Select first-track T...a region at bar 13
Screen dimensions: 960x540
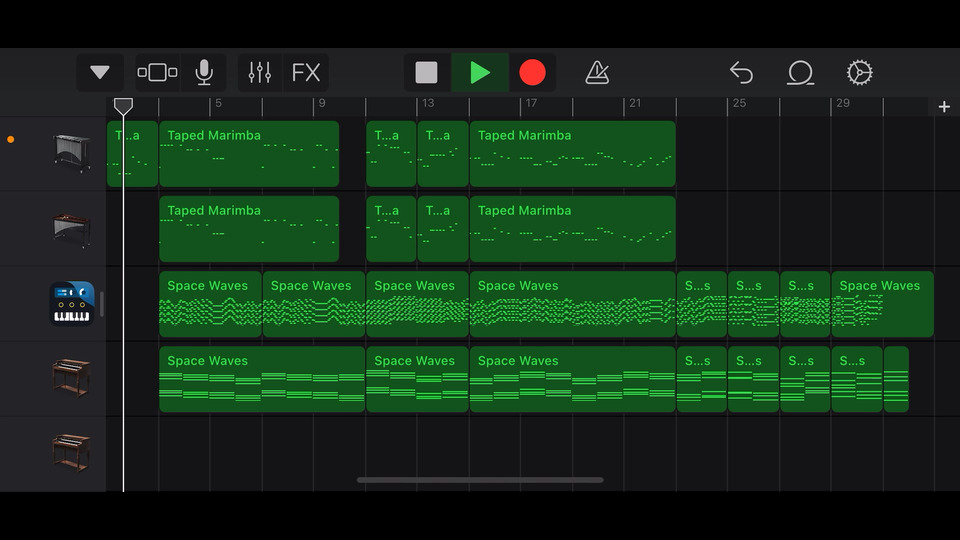click(x=443, y=154)
